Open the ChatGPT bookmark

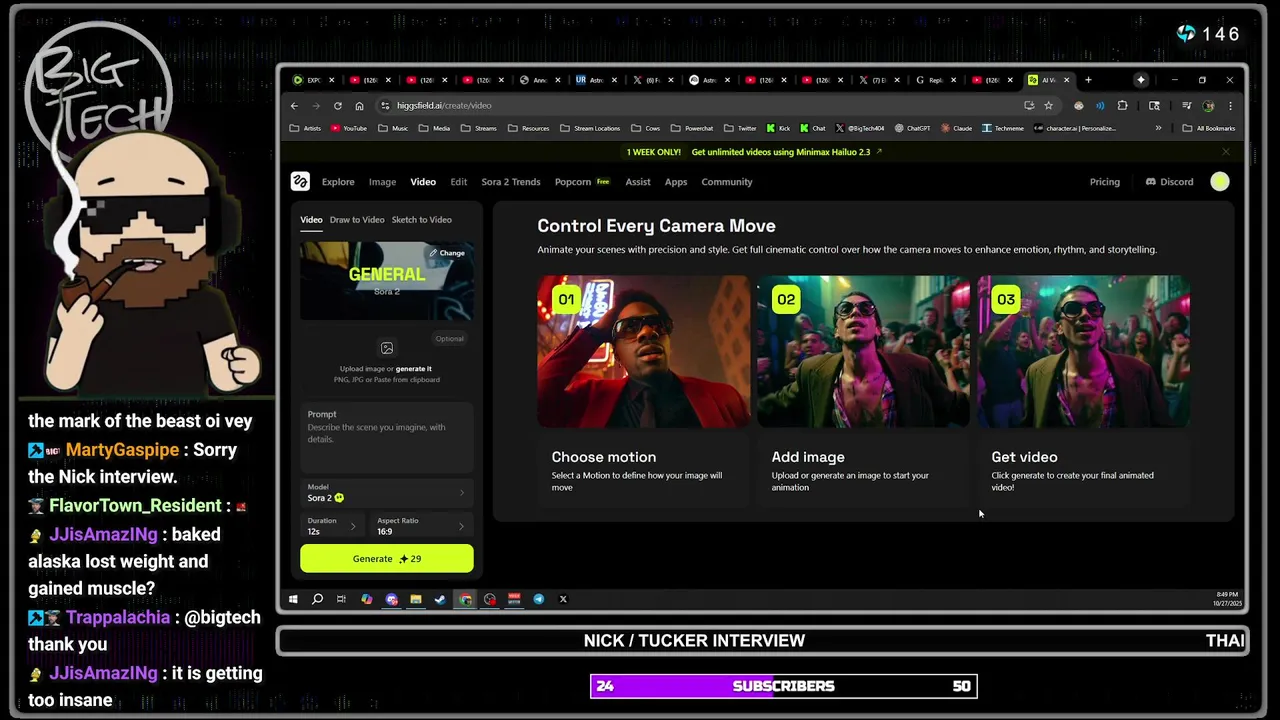click(912, 128)
